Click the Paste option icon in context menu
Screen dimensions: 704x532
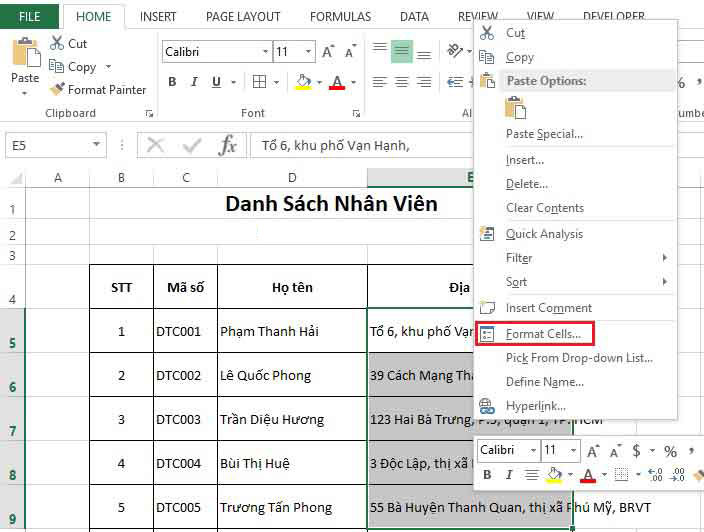click(x=515, y=108)
